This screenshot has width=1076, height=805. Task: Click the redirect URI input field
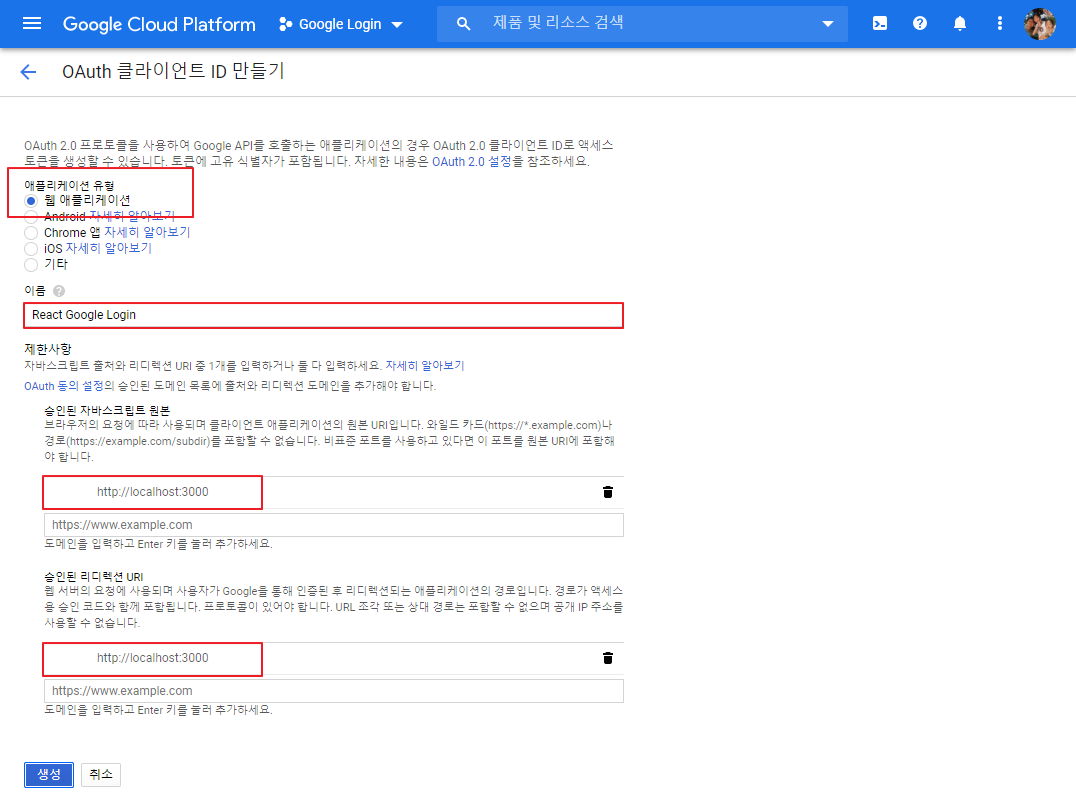coord(334,691)
